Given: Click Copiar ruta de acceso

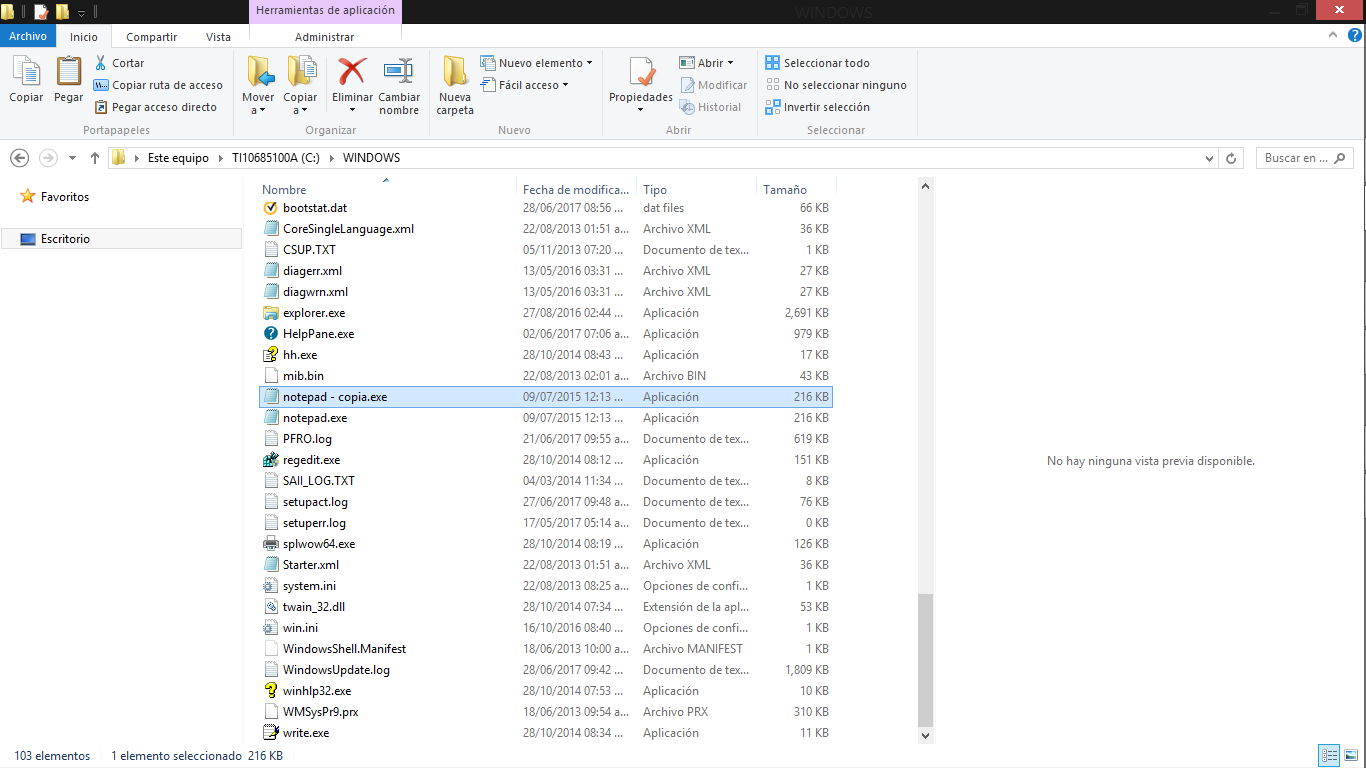Looking at the screenshot, I should click(x=158, y=85).
